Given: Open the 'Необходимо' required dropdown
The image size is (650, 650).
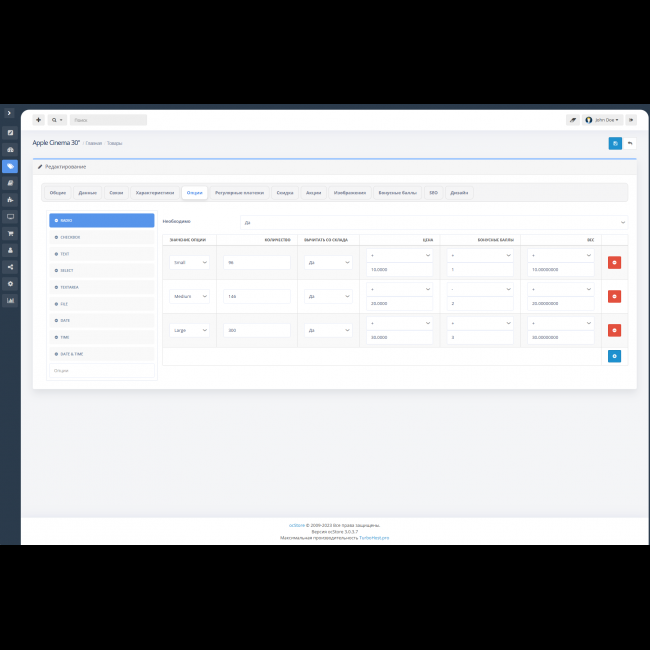Looking at the screenshot, I should tap(434, 222).
